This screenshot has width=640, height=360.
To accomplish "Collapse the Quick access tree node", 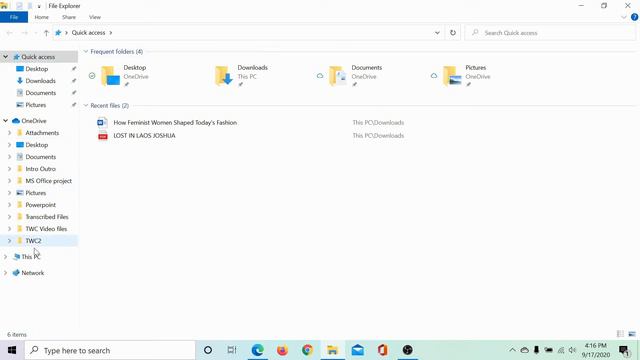I will coord(6,57).
